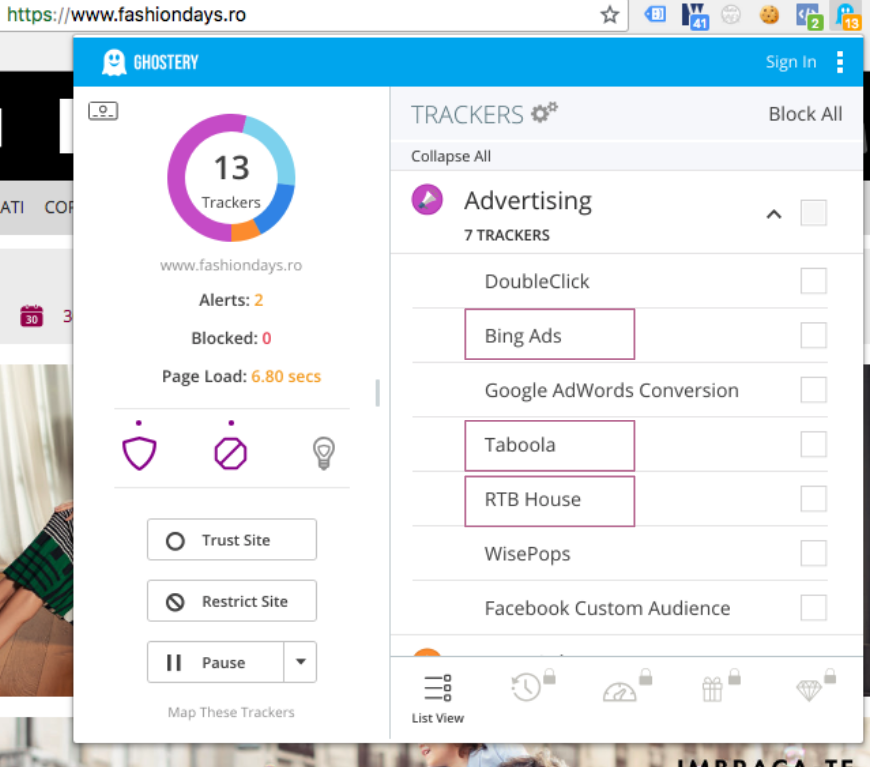Click the Advertising category title
870x767 pixels.
[x=528, y=200]
